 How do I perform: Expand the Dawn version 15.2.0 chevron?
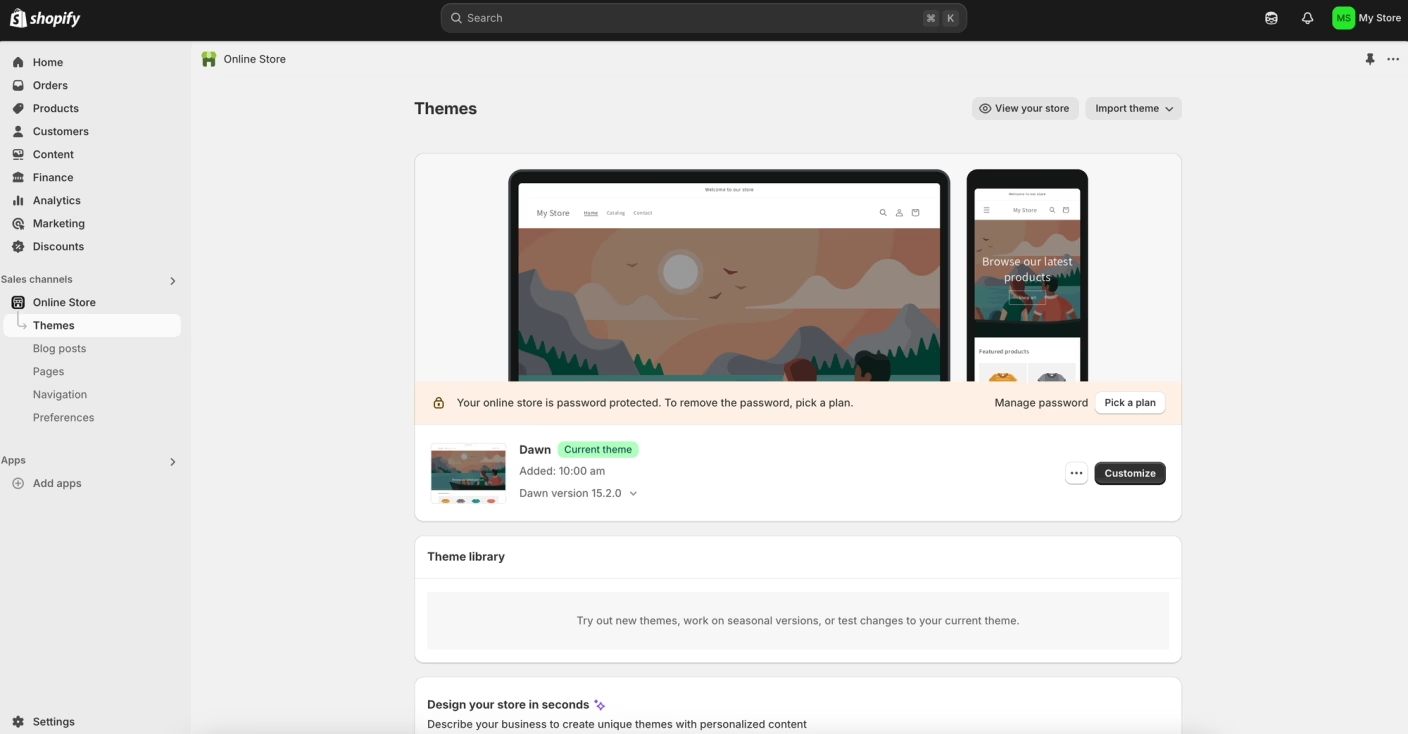click(633, 493)
